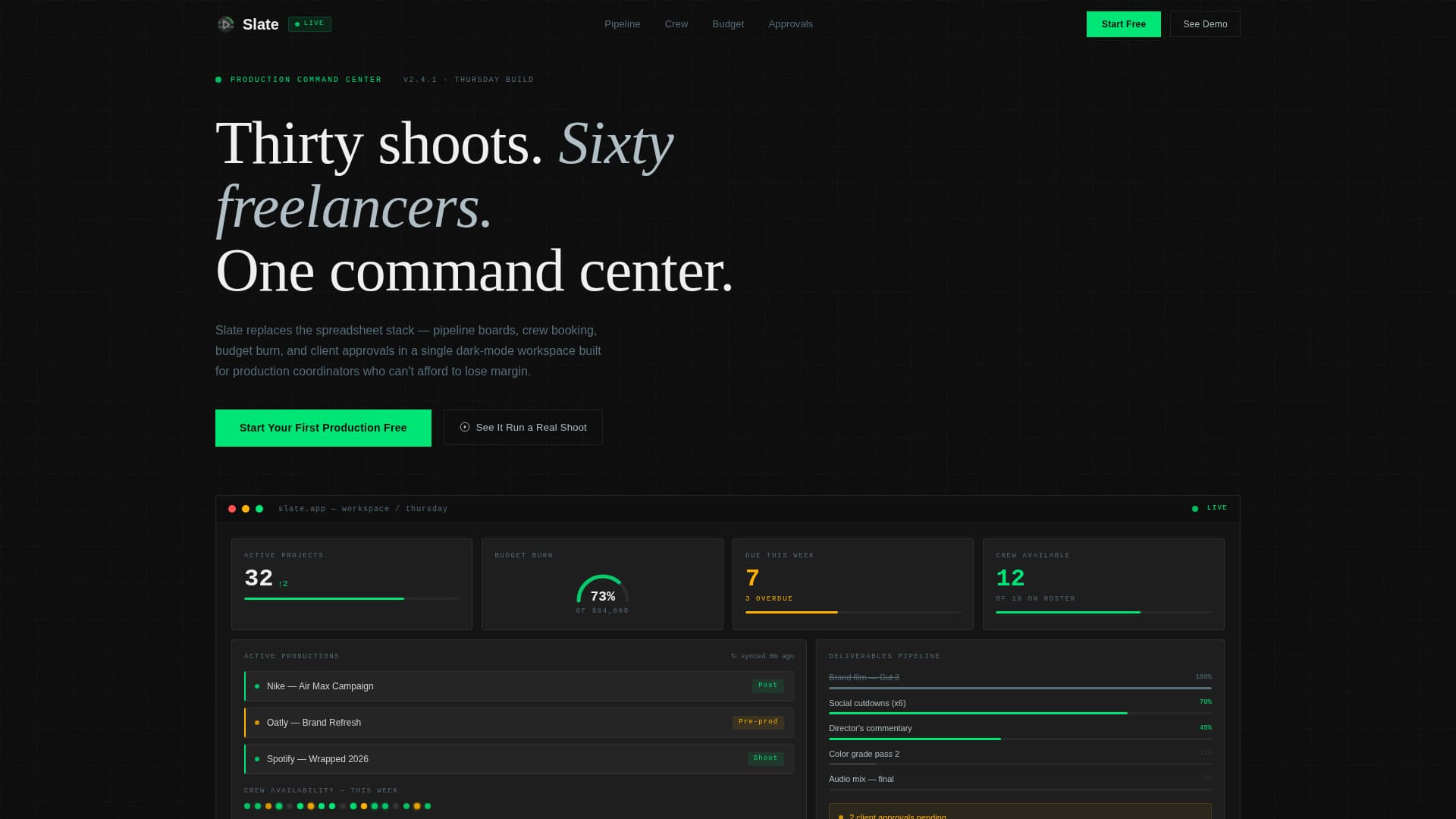The width and height of the screenshot is (1456, 819).
Task: Click v2.4.1 · THURSDAY BUILD text
Action: [x=469, y=80]
